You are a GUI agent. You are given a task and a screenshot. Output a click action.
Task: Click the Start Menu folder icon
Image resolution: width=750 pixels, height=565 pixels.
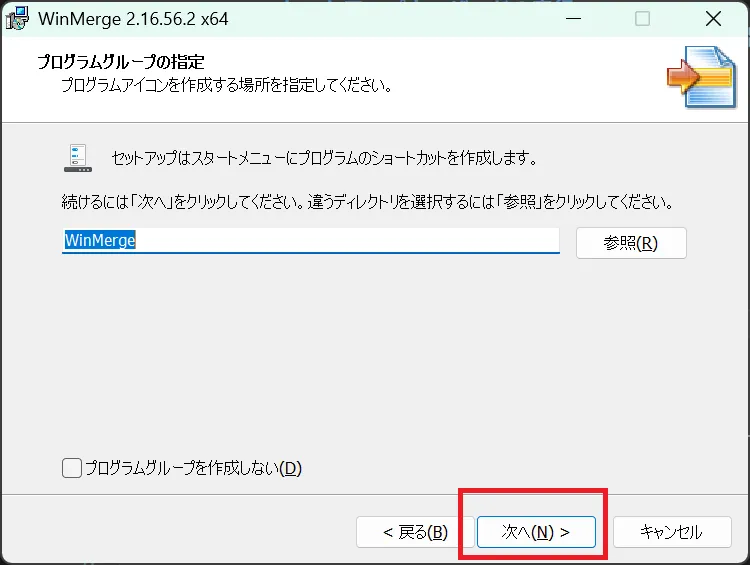click(78, 158)
